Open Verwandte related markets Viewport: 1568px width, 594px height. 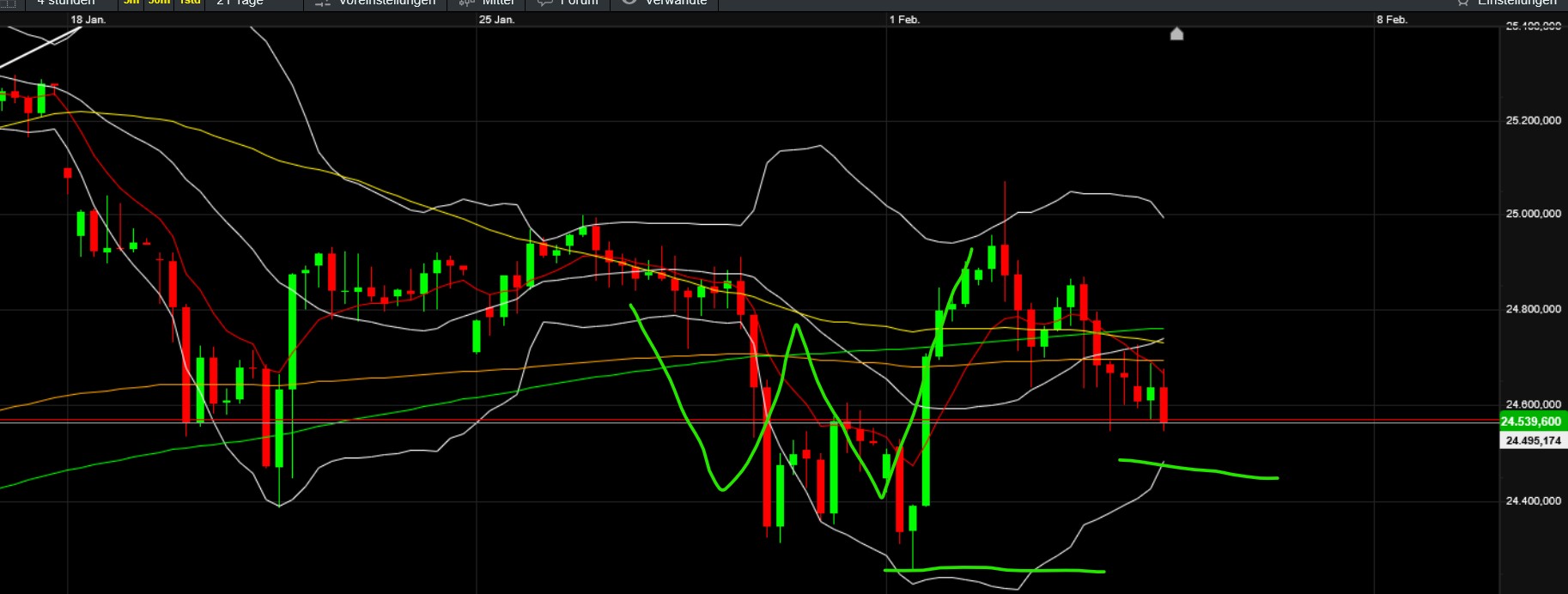click(x=676, y=3)
